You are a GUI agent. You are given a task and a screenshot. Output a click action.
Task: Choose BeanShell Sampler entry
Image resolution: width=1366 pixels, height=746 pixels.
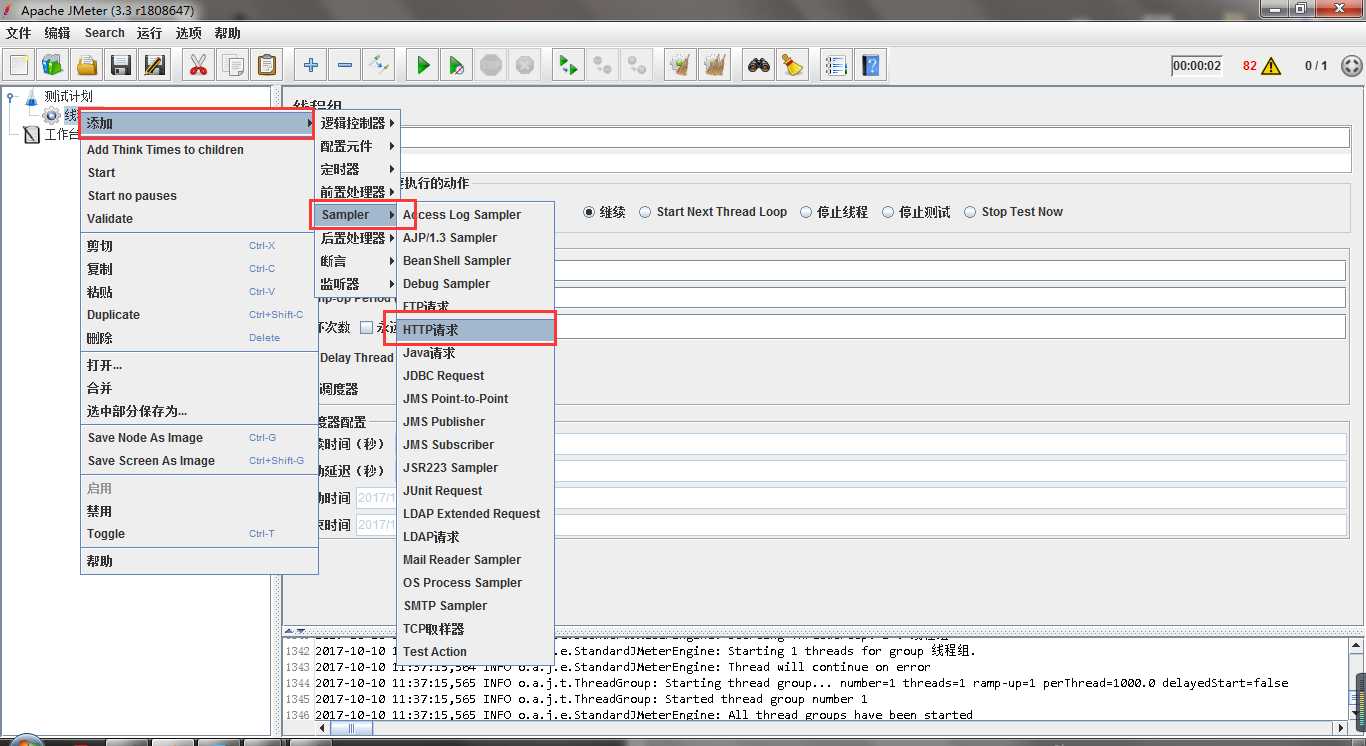pyautogui.click(x=476, y=261)
